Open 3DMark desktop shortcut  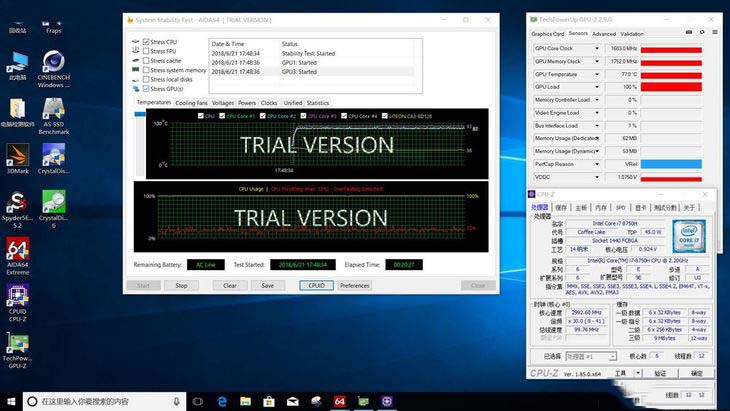(x=18, y=158)
